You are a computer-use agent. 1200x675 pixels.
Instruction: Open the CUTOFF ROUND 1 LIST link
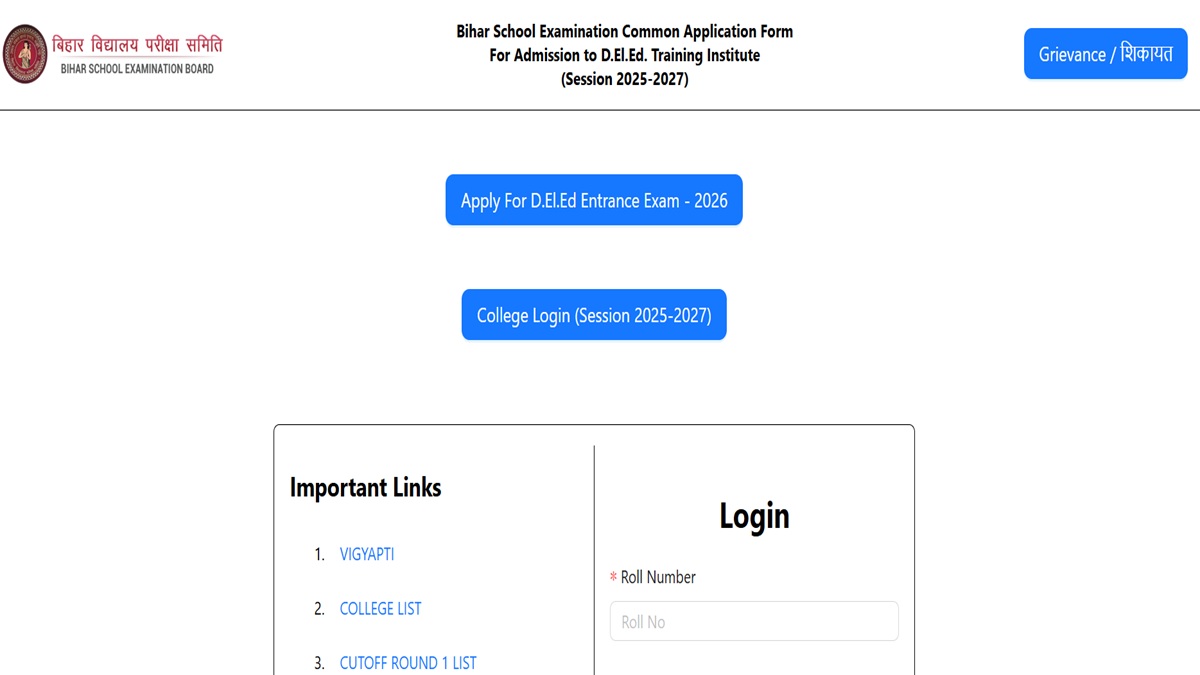pyautogui.click(x=408, y=662)
